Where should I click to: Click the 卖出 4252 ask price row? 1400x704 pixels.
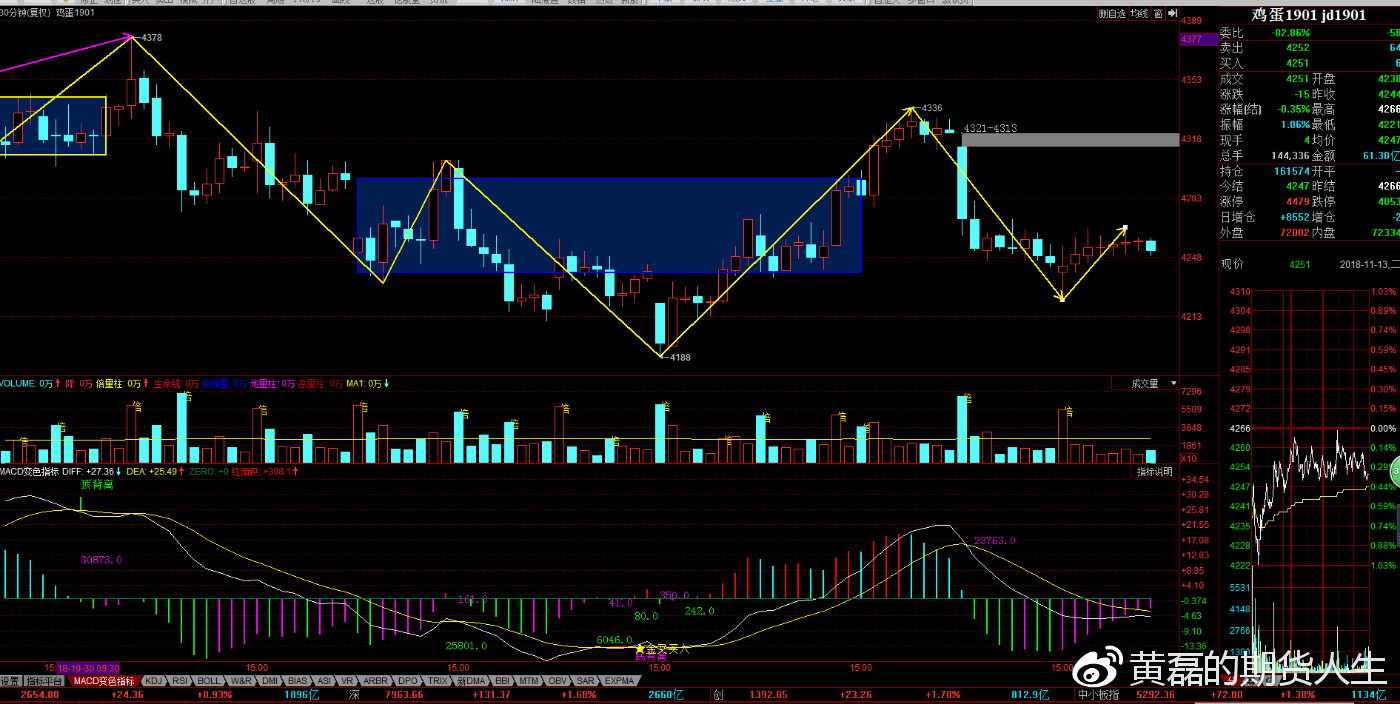1309,48
